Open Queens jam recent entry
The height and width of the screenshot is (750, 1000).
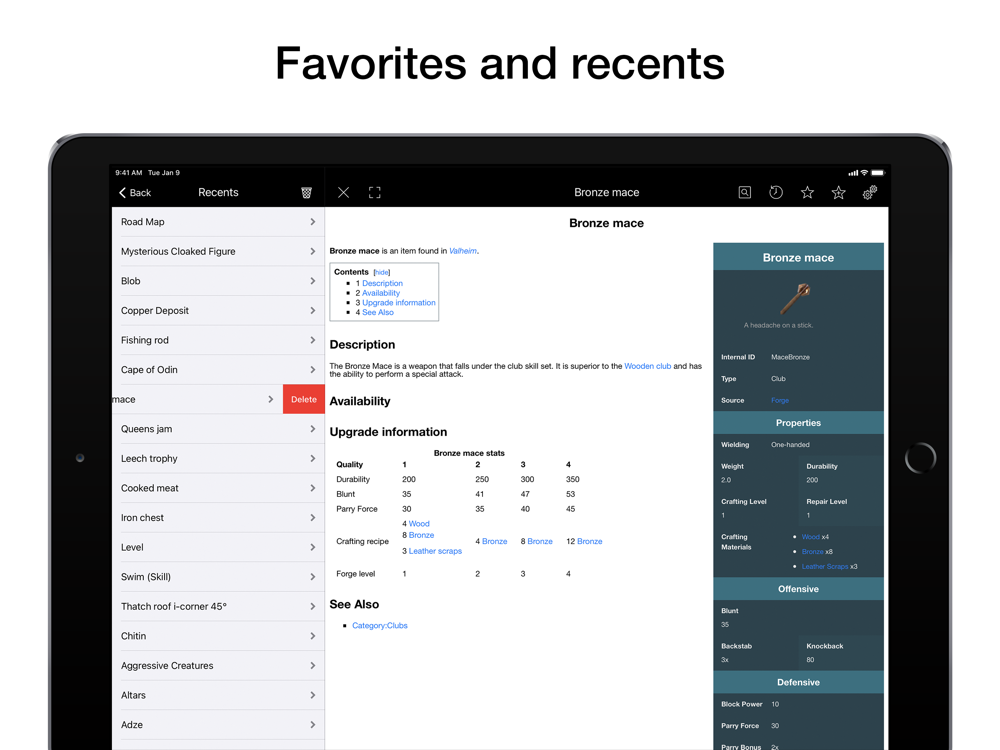coord(218,429)
